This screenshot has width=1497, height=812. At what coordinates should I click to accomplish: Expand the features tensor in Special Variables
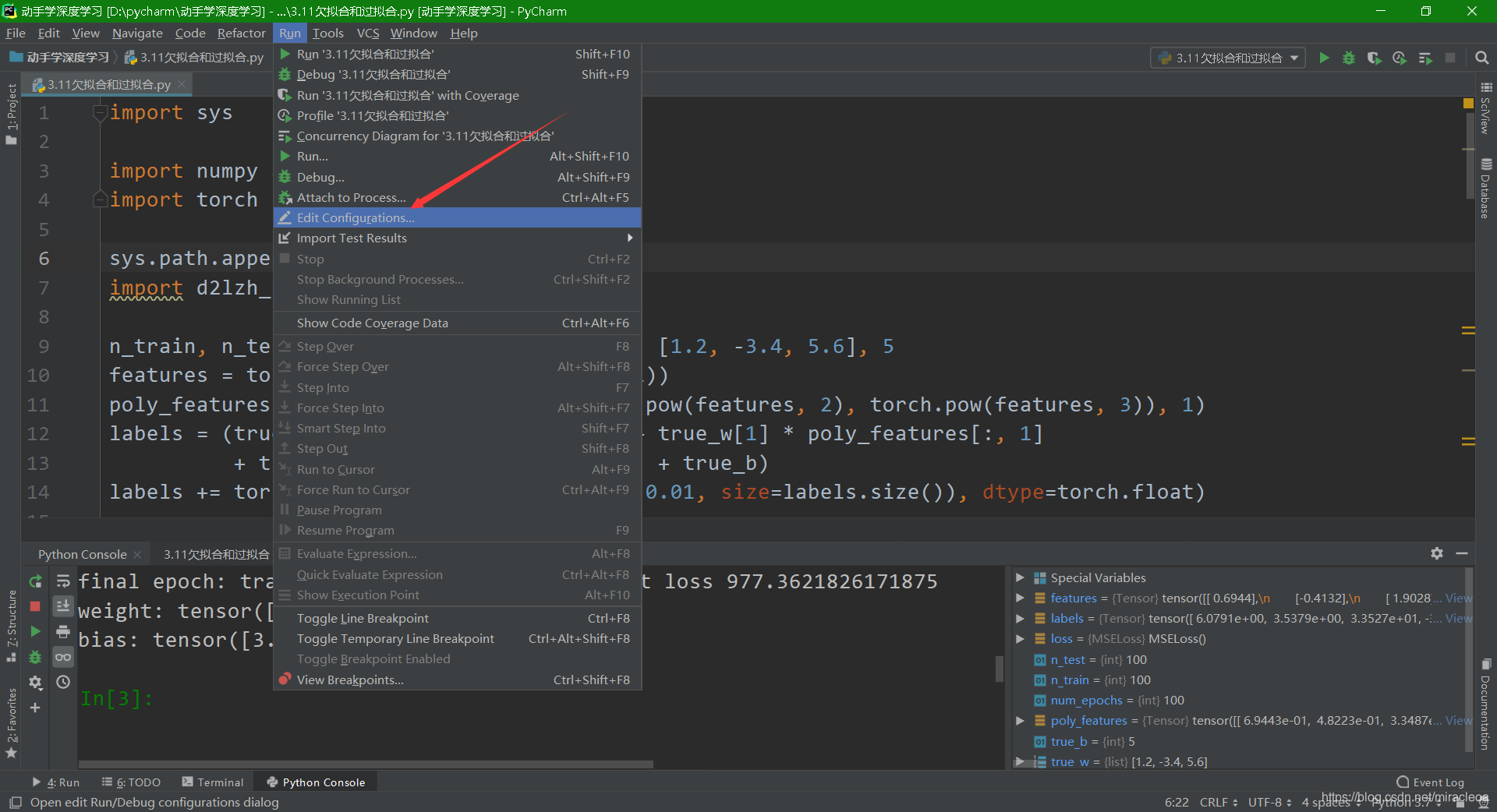[1021, 598]
